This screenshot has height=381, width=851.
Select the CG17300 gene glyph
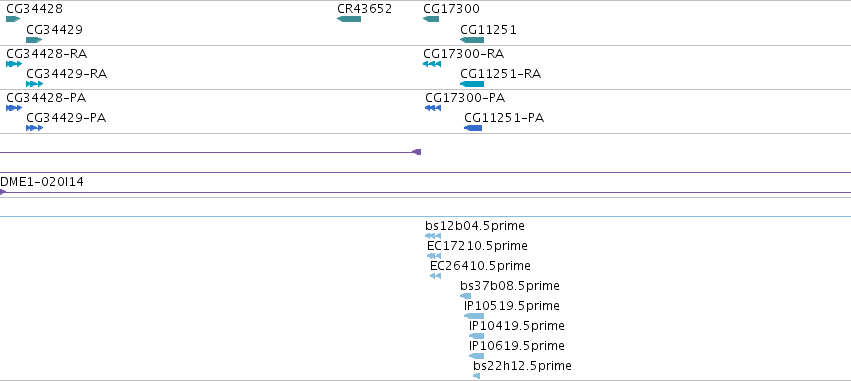tap(431, 19)
